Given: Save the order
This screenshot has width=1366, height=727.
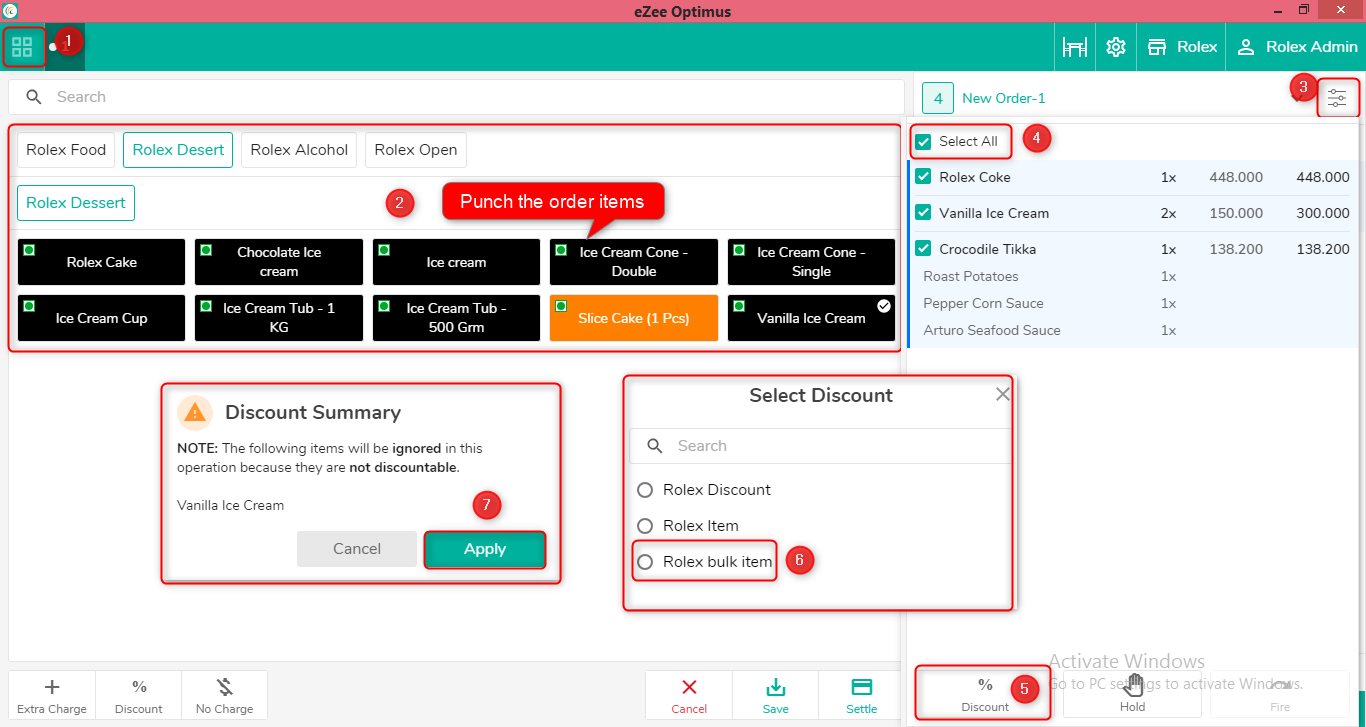Looking at the screenshot, I should pyautogui.click(x=775, y=695).
